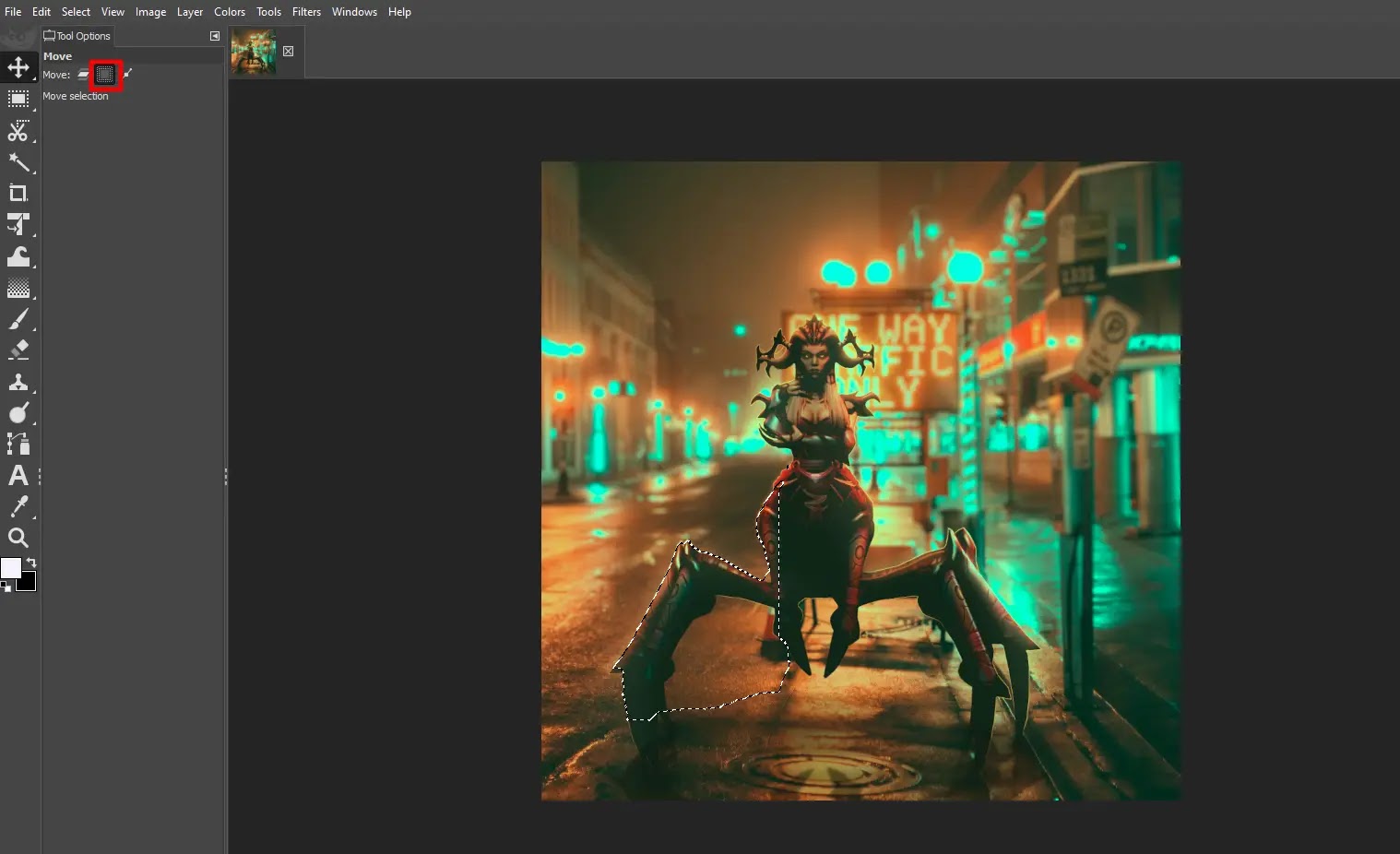Pick the Eraser tool

pos(18,350)
